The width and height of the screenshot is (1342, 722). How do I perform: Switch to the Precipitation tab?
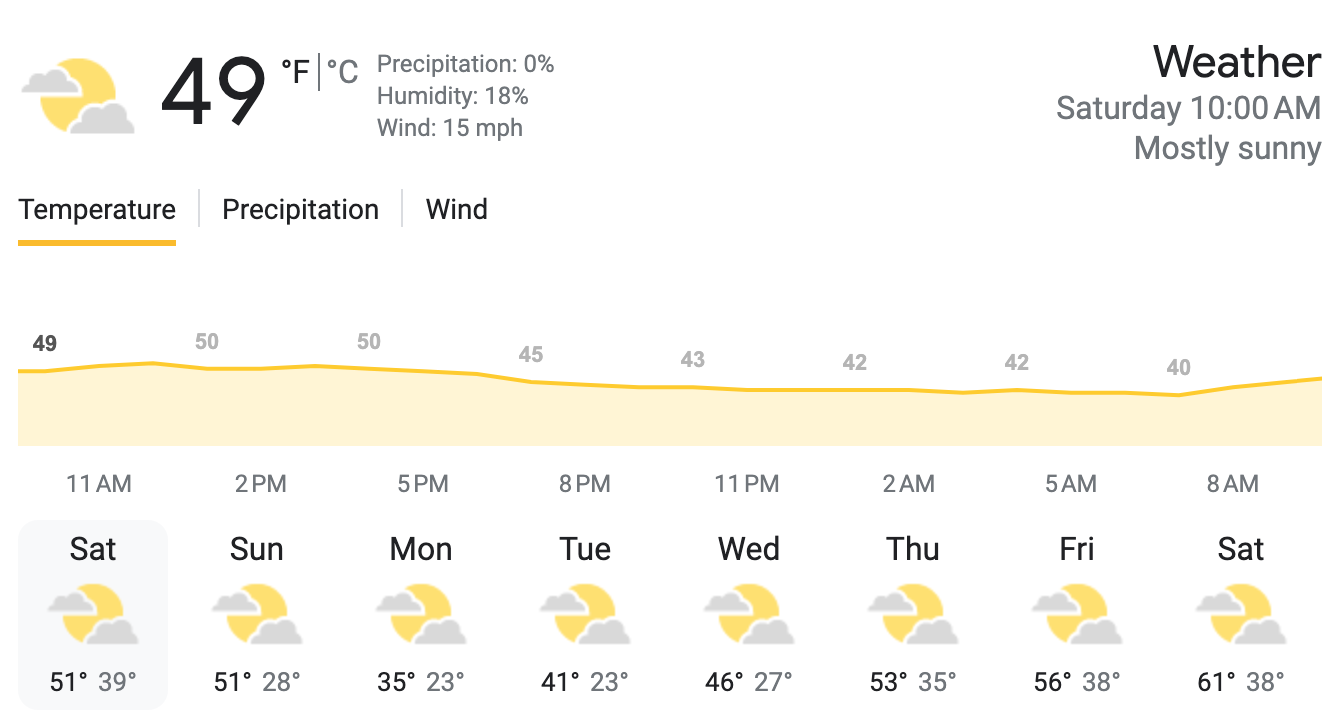click(x=300, y=210)
